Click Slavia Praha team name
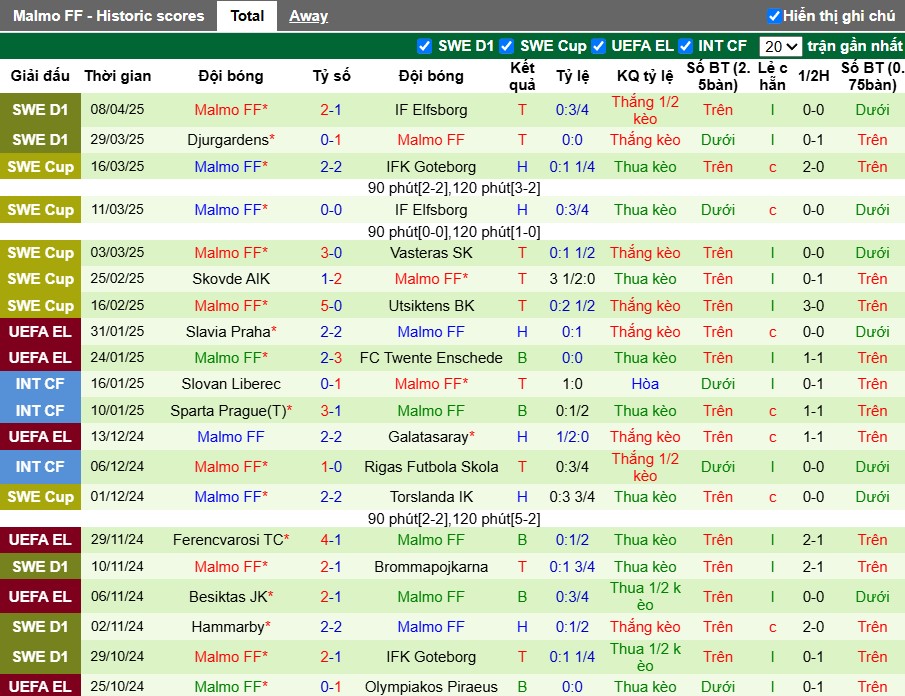 (x=231, y=332)
